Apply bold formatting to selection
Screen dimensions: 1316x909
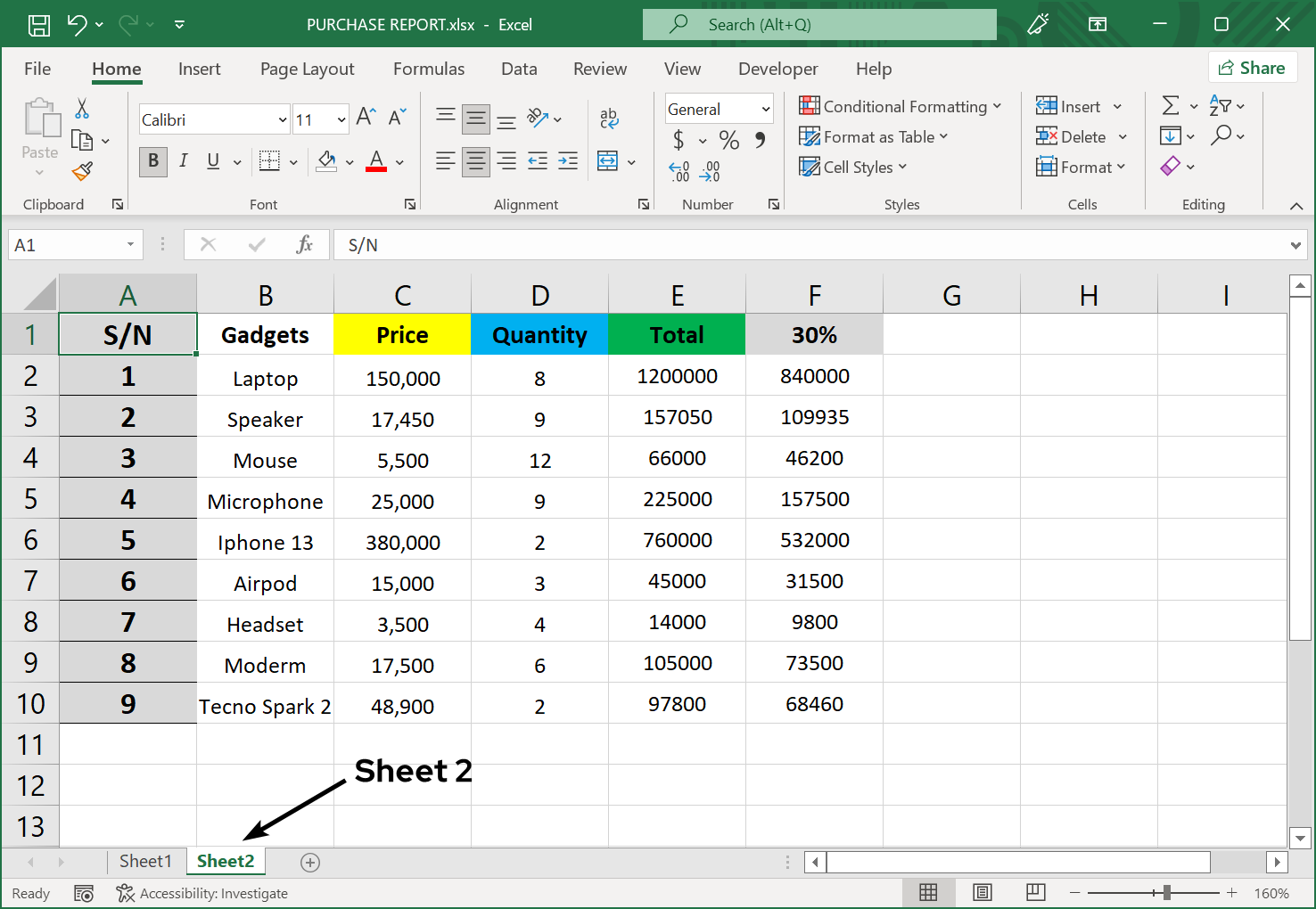pos(152,161)
